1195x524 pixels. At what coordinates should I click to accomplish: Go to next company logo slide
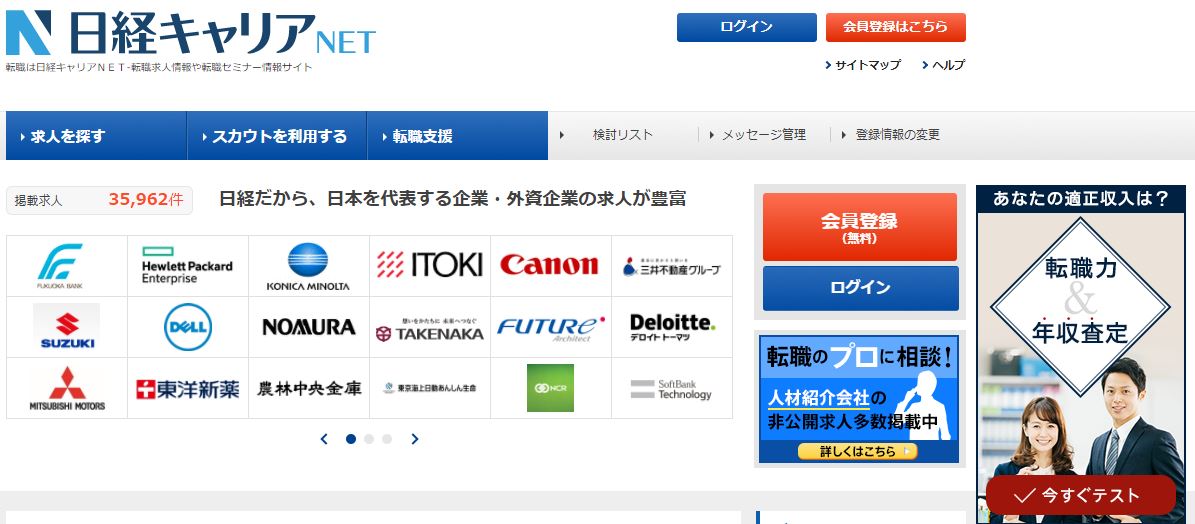[415, 439]
